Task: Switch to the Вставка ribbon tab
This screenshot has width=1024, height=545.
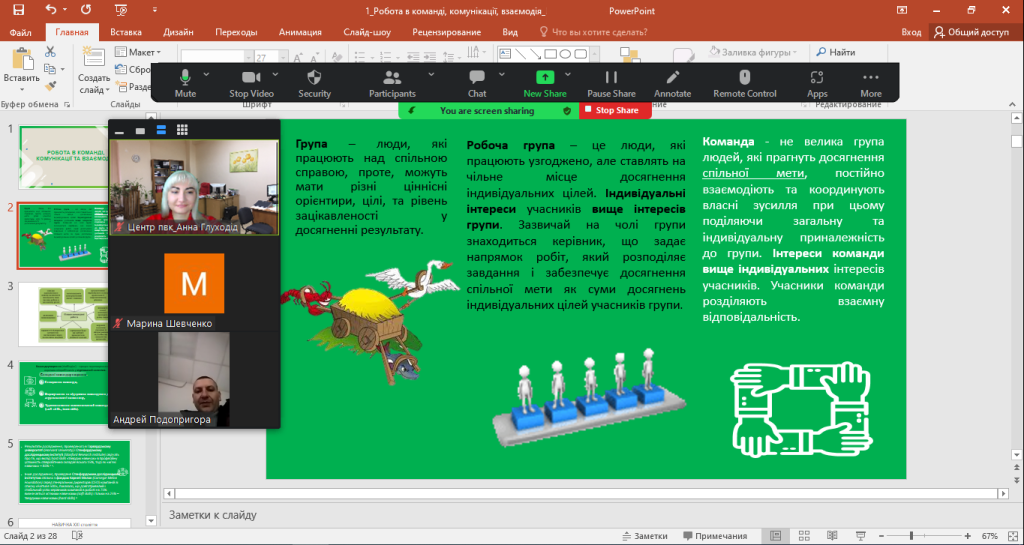Action: 125,32
